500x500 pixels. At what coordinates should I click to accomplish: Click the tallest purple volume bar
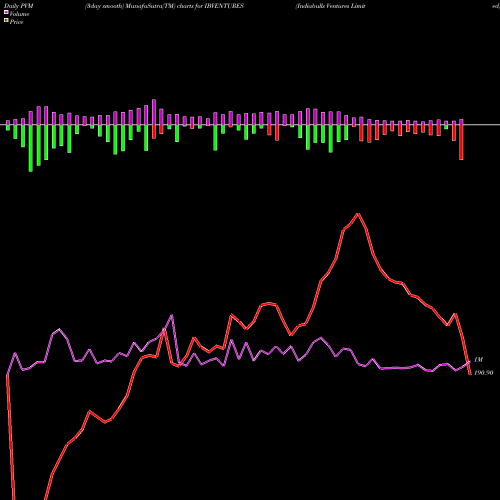point(154,112)
